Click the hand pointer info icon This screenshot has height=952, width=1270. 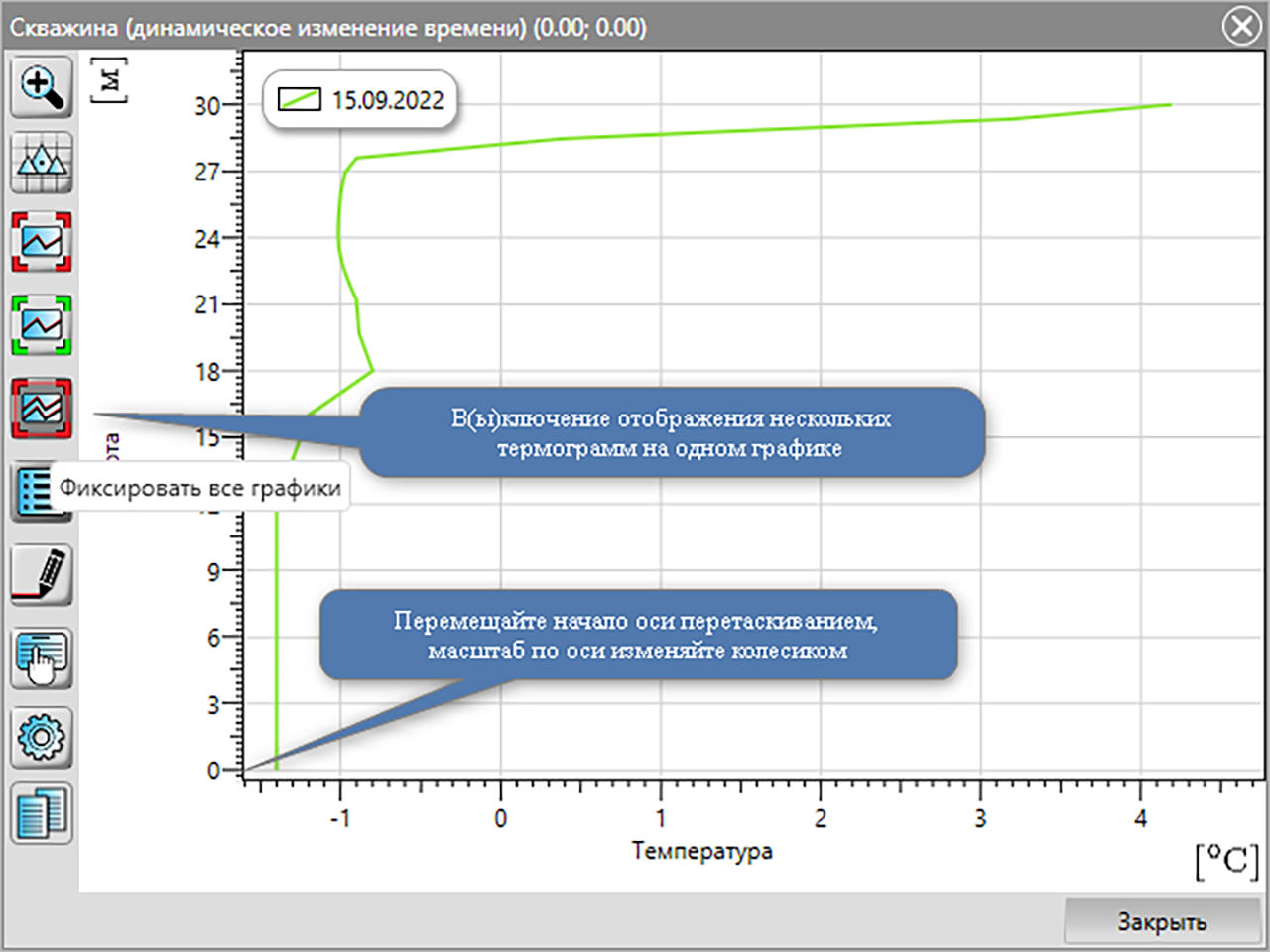(42, 657)
